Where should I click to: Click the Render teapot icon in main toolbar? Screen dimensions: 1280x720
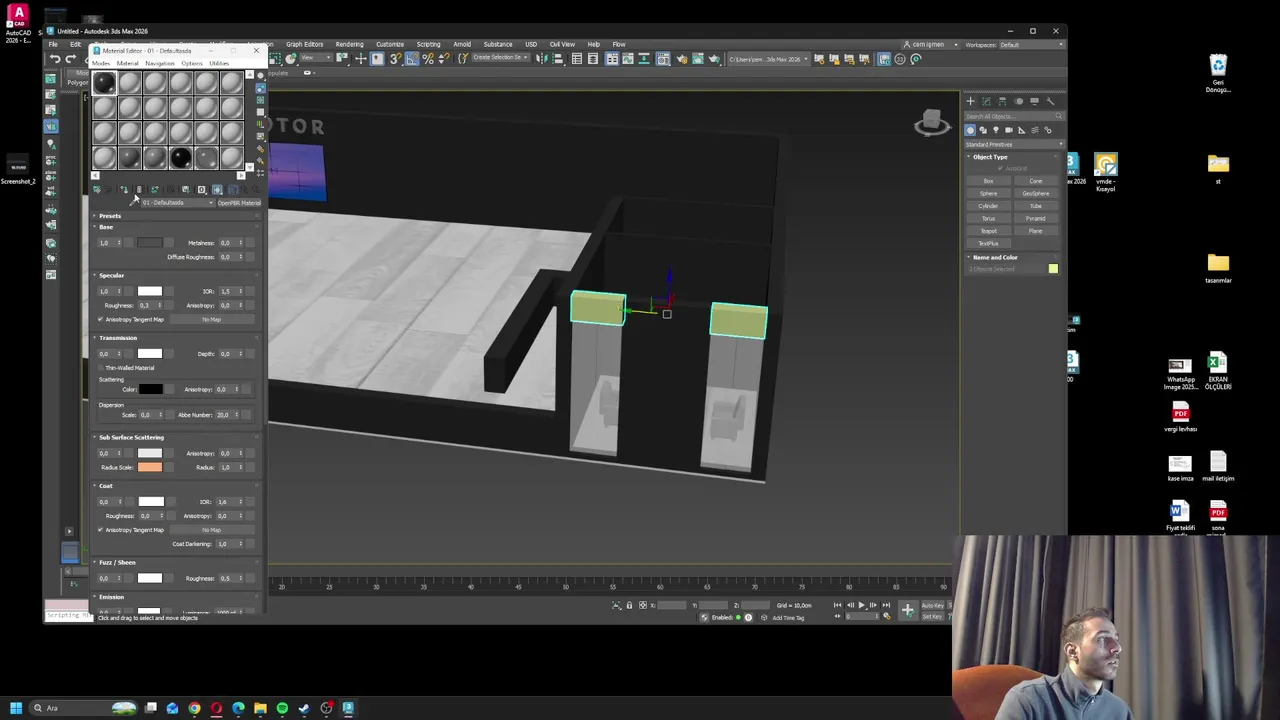coord(714,59)
